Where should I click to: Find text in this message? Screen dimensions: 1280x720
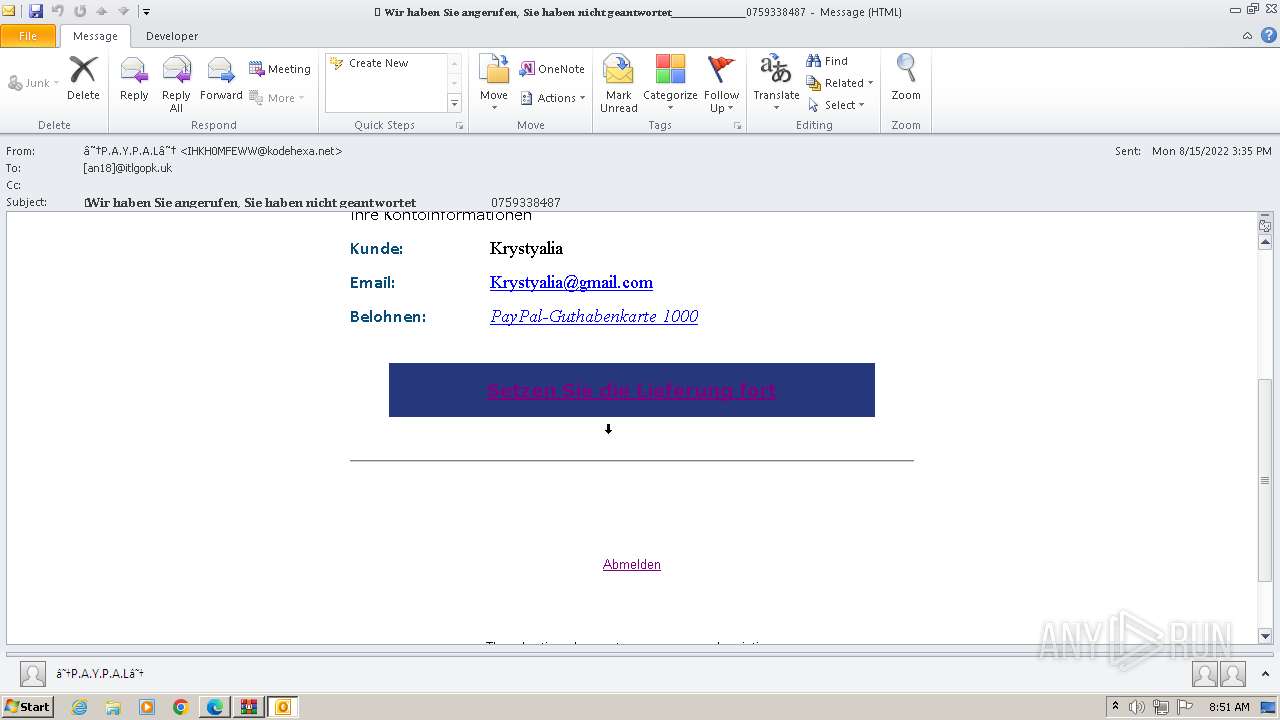[x=828, y=61]
